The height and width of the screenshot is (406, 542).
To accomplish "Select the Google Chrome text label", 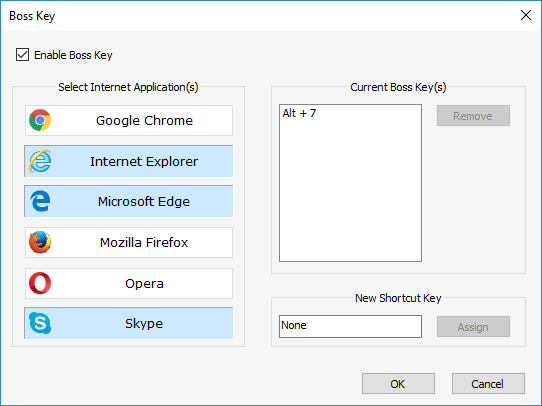I will tap(144, 121).
